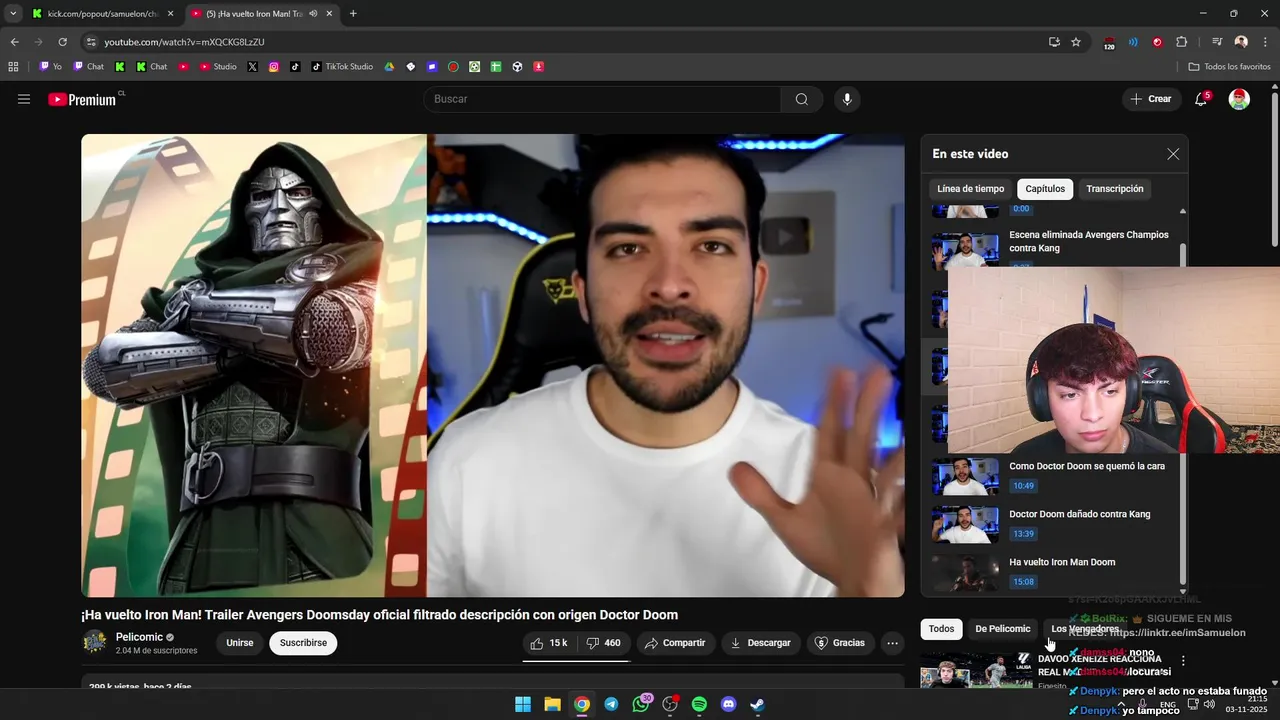Open the 'Yo' Twitch bookmark
This screenshot has height=720, width=1280.
(x=51, y=67)
